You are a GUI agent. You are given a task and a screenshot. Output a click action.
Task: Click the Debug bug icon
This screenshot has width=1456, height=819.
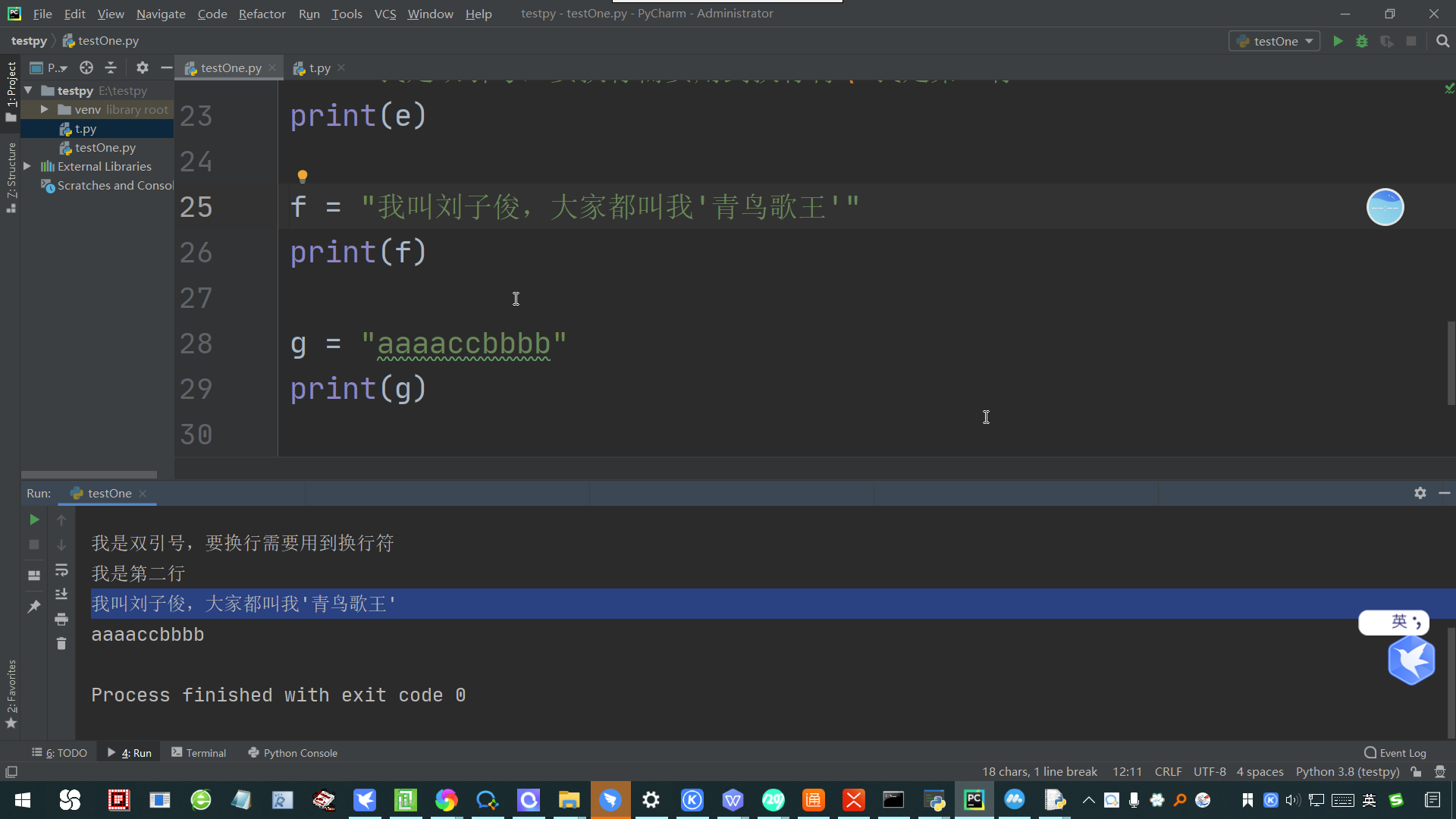pos(1362,41)
